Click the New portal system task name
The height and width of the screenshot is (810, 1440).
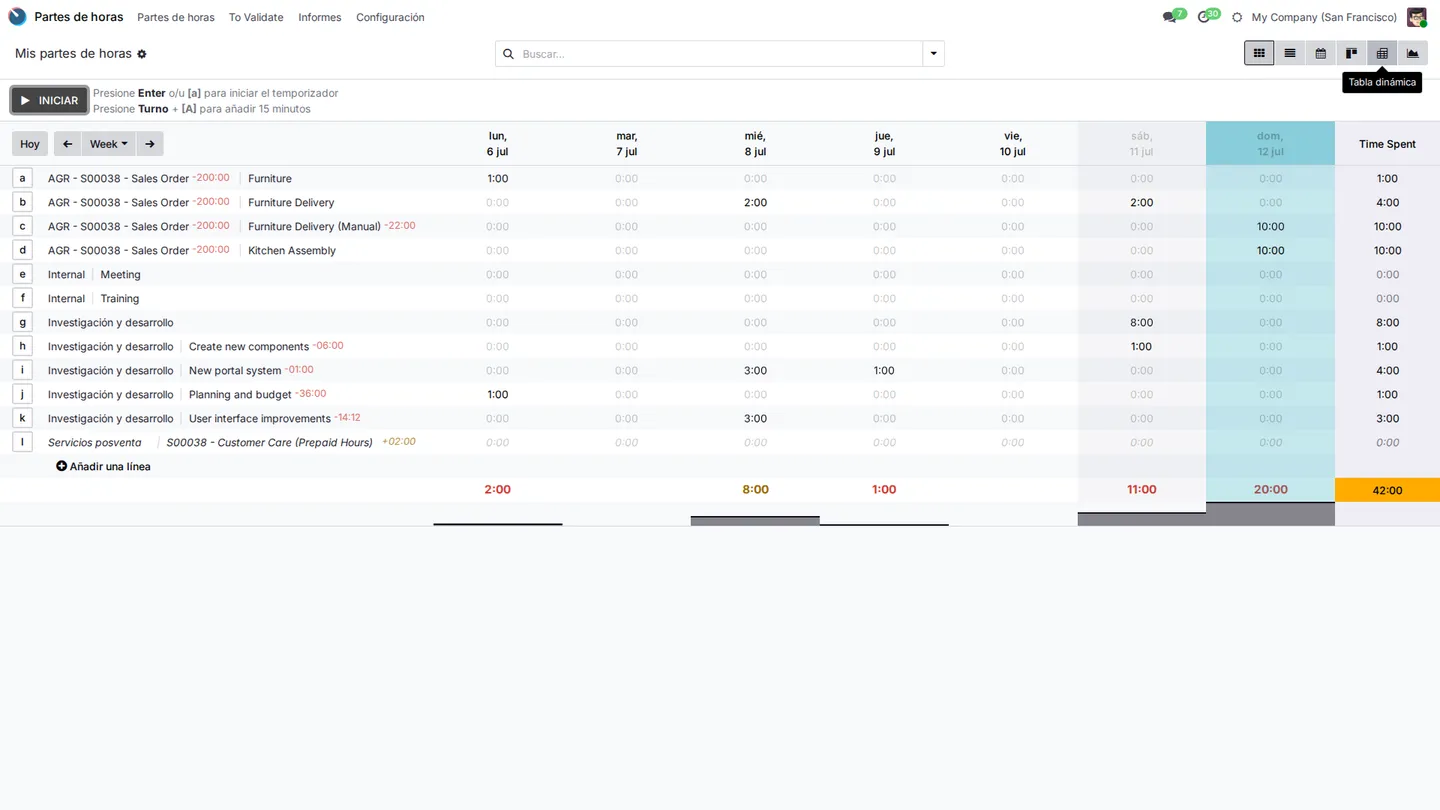[235, 371]
